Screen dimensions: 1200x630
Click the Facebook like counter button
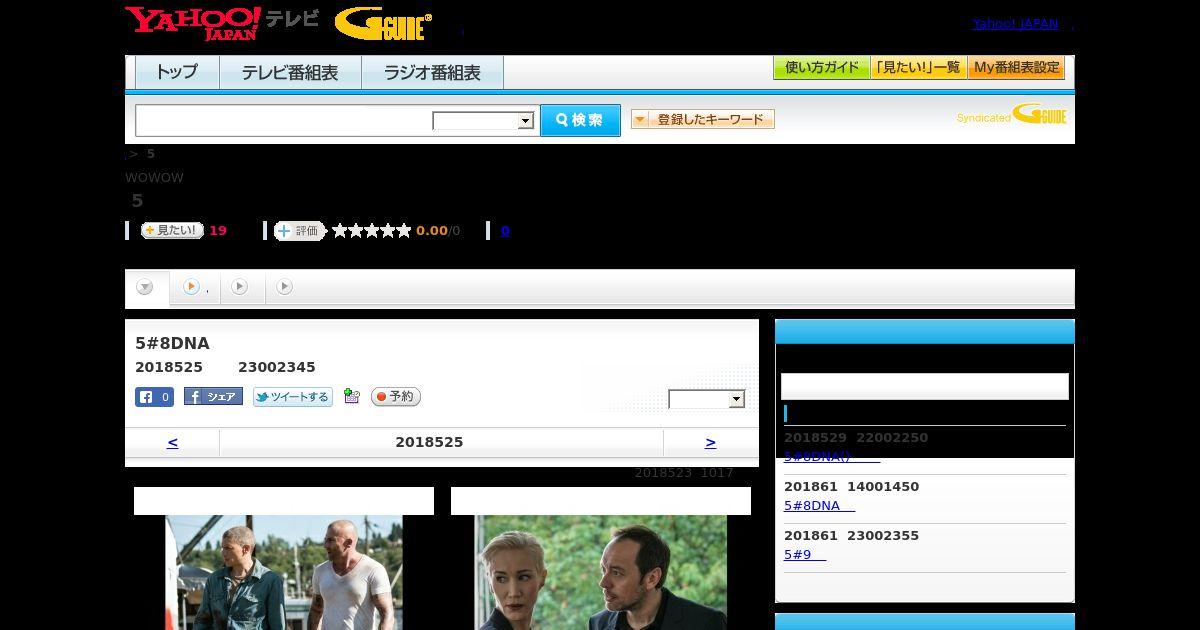155,397
